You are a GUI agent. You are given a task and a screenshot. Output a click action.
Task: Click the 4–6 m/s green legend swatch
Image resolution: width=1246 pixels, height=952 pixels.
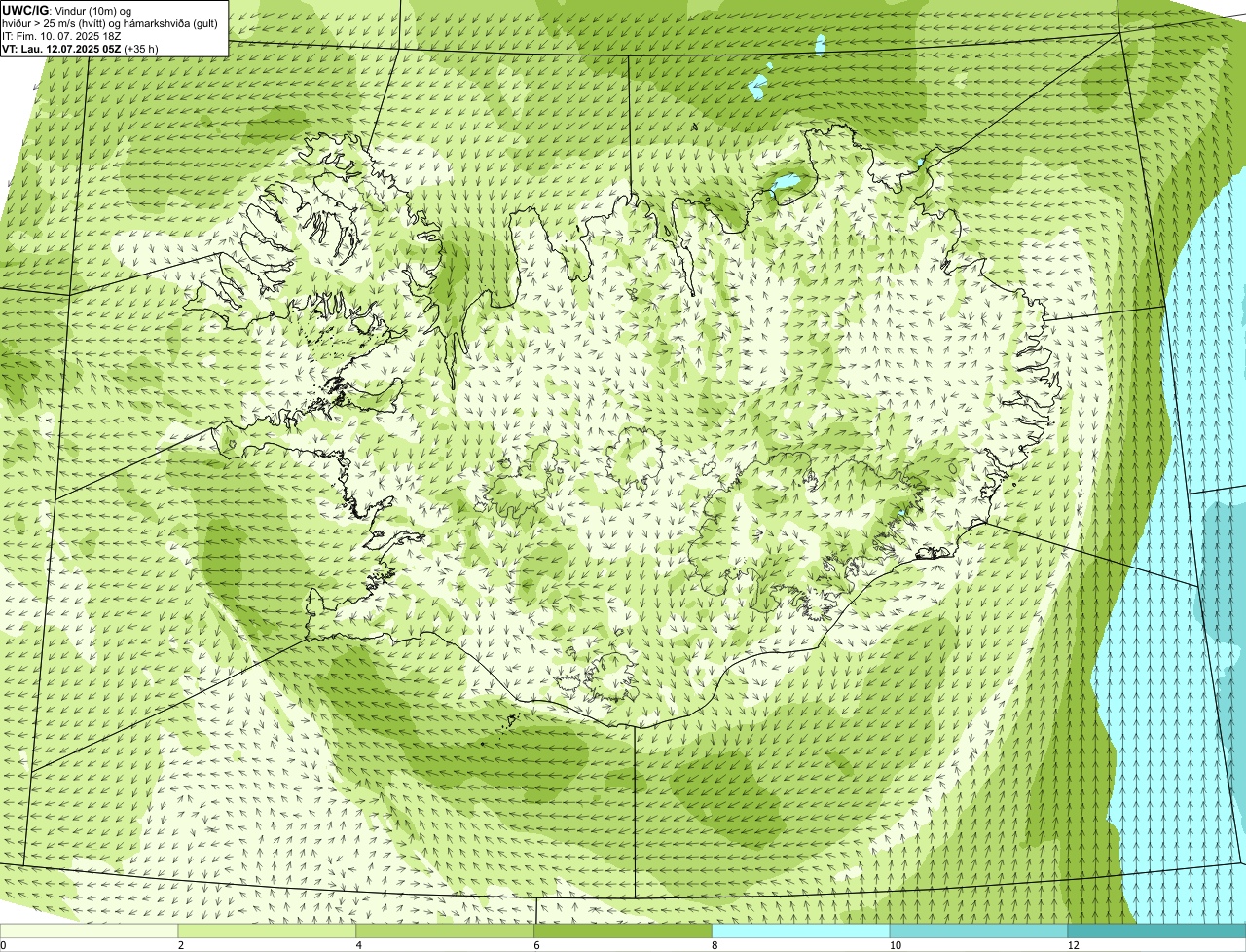pos(446,932)
